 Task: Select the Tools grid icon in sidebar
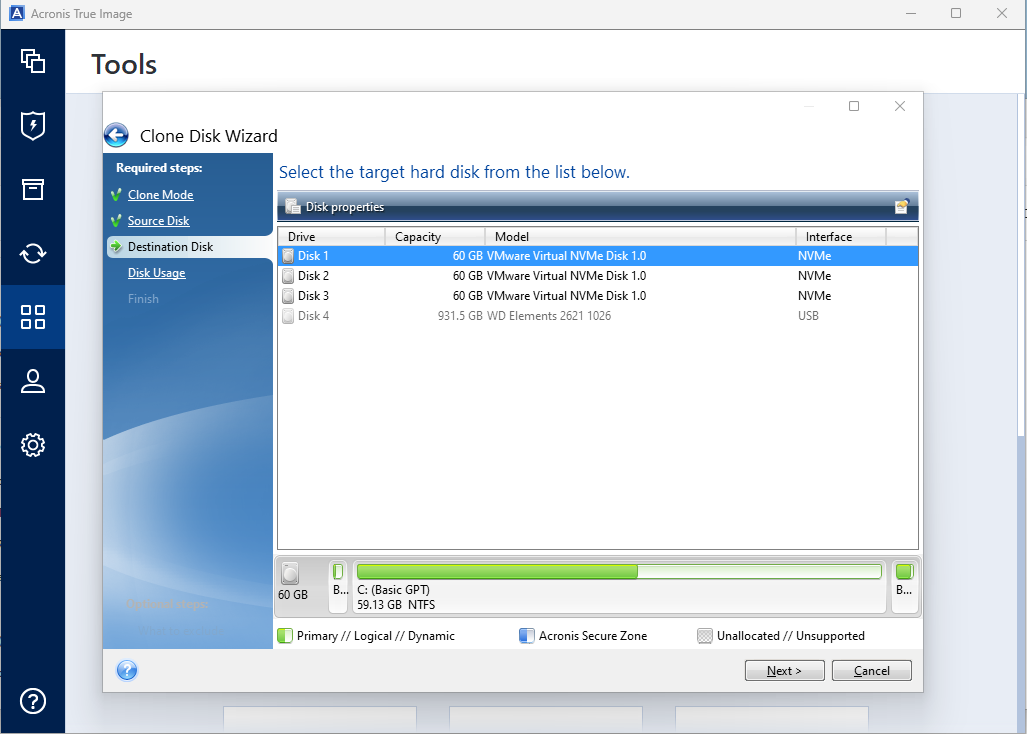33,317
